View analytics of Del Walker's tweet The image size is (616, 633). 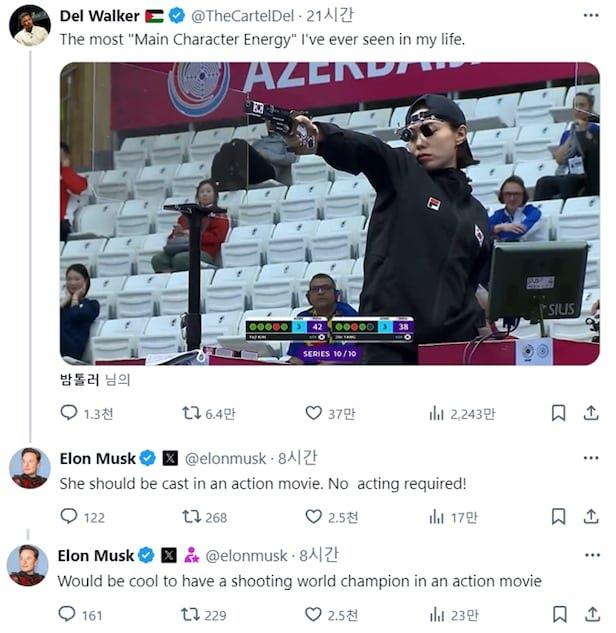click(x=436, y=413)
